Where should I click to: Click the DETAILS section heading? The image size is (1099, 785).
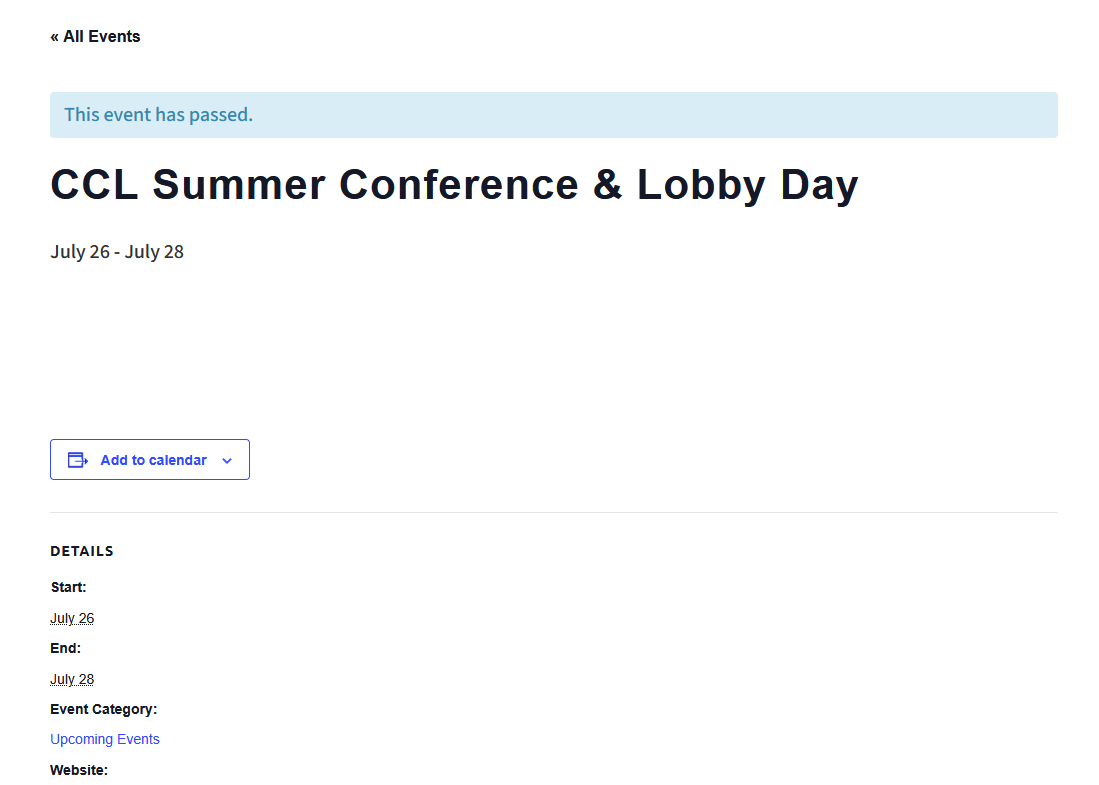[x=82, y=551]
